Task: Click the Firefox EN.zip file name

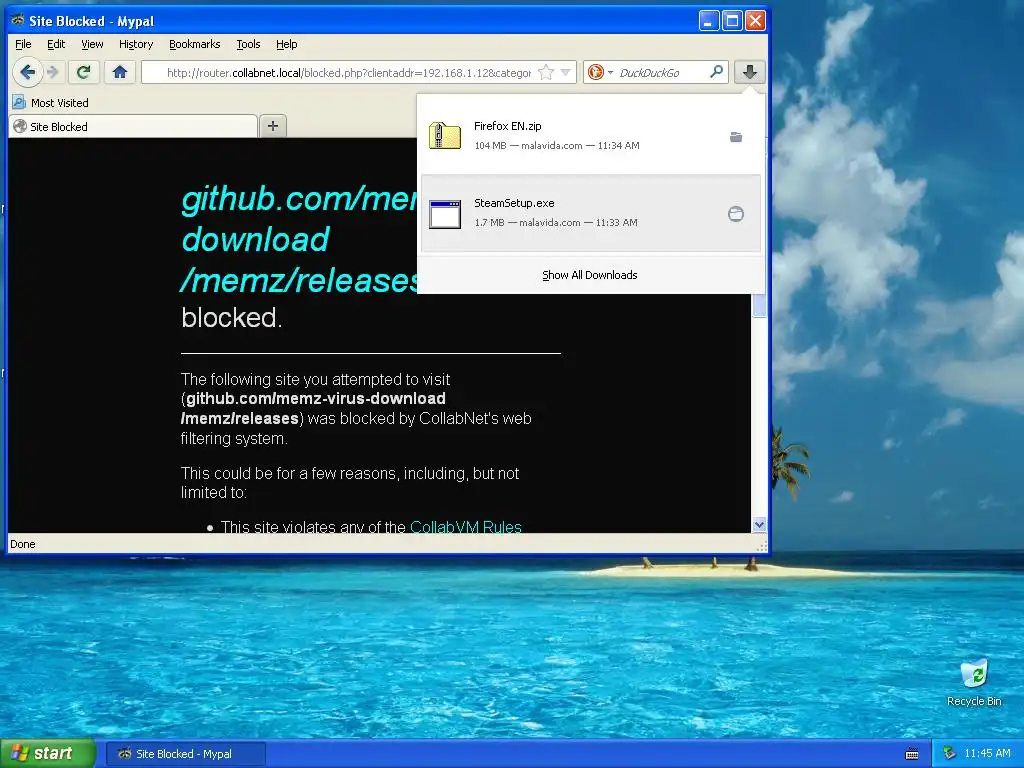Action: tap(507, 126)
